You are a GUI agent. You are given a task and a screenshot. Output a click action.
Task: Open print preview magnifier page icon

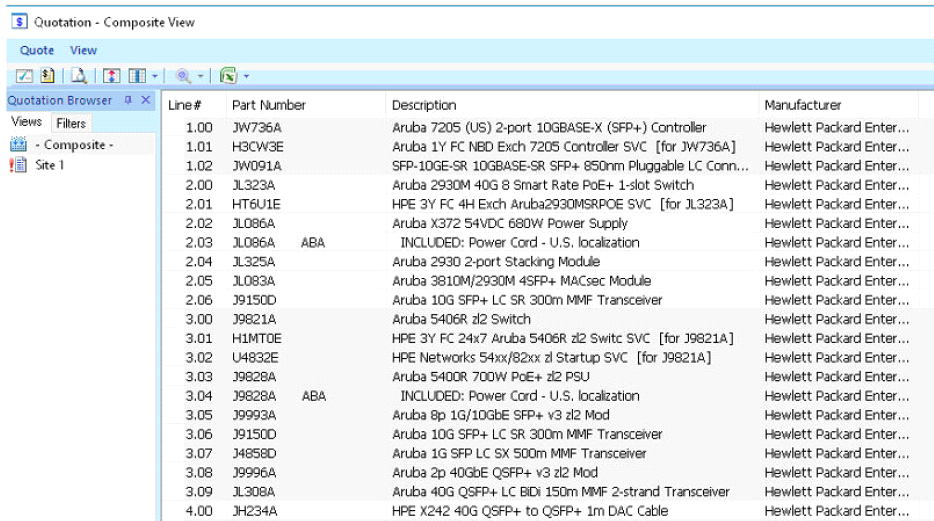79,76
